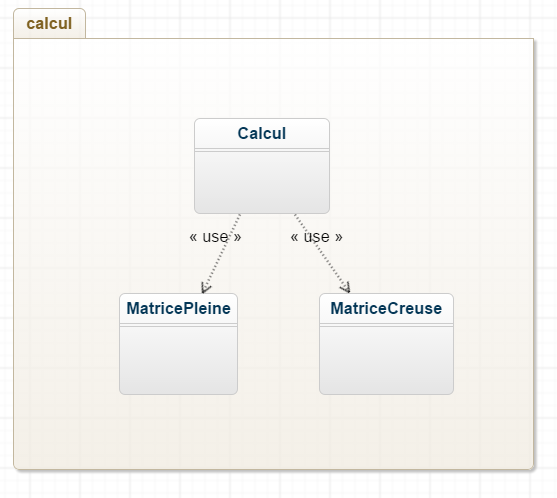
Task: Click the MatricePleine class name
Action: (178, 308)
